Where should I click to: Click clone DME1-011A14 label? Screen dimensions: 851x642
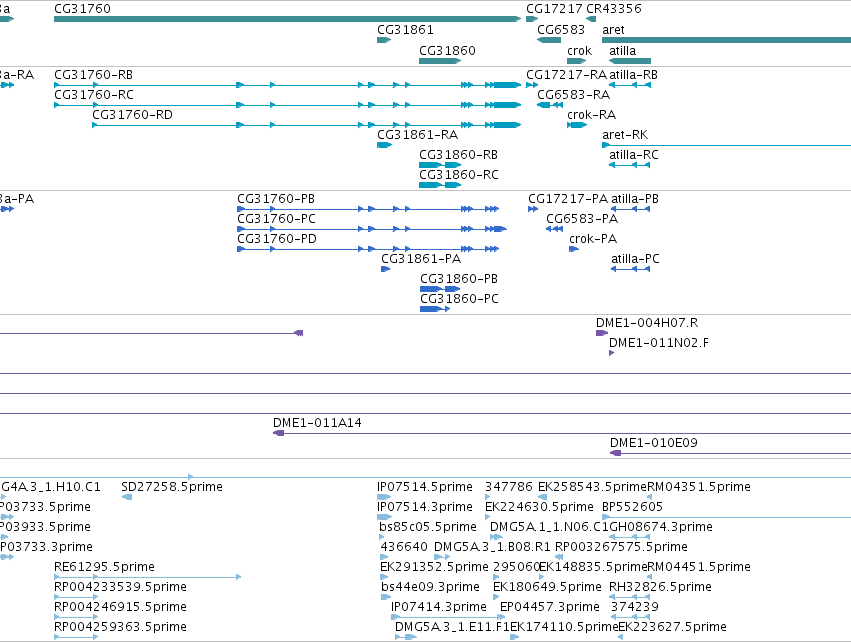pyautogui.click(x=317, y=423)
